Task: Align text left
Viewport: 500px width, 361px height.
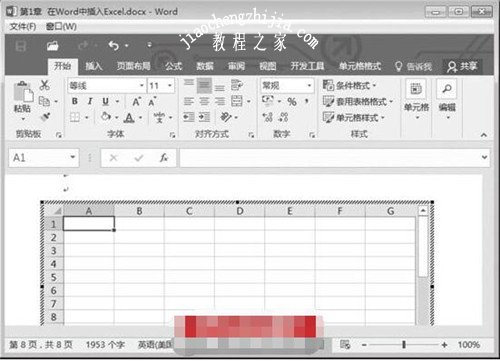Action: pyautogui.click(x=189, y=101)
